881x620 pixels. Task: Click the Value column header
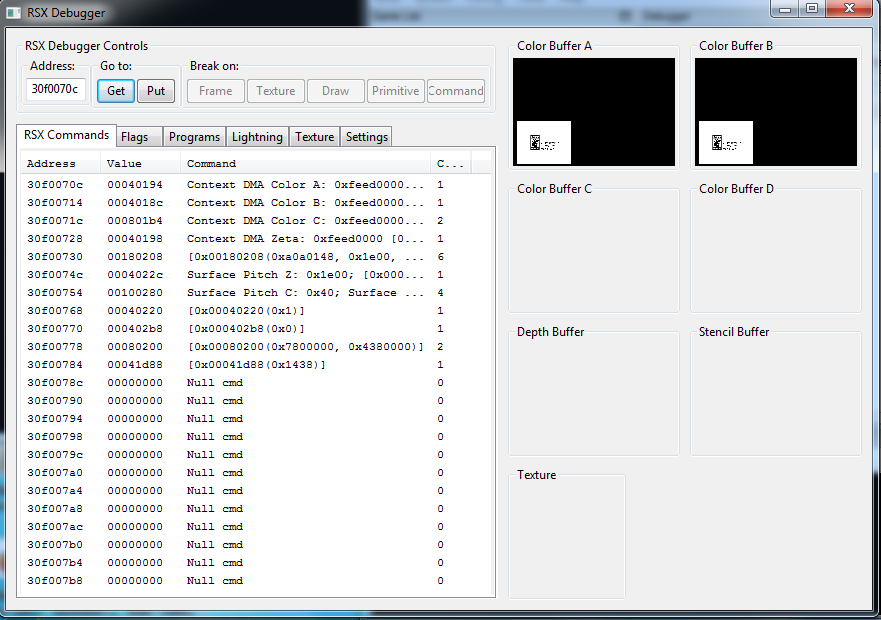coord(125,163)
